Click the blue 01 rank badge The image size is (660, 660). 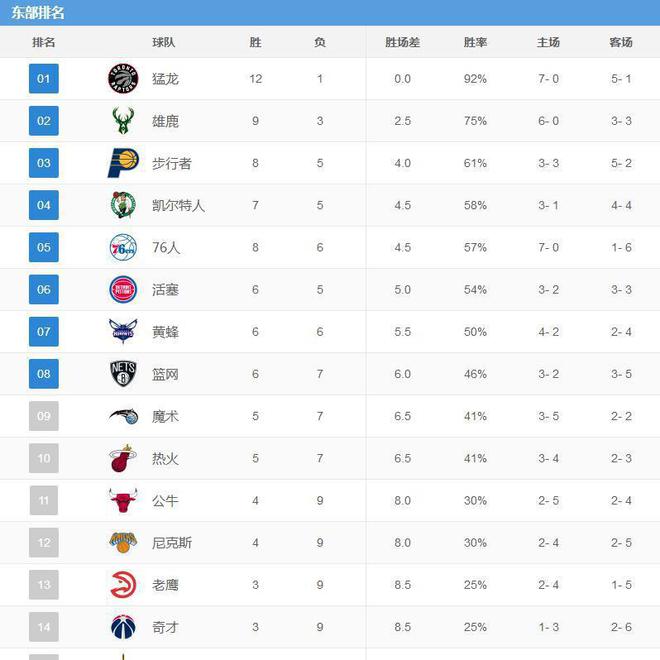coord(44,79)
